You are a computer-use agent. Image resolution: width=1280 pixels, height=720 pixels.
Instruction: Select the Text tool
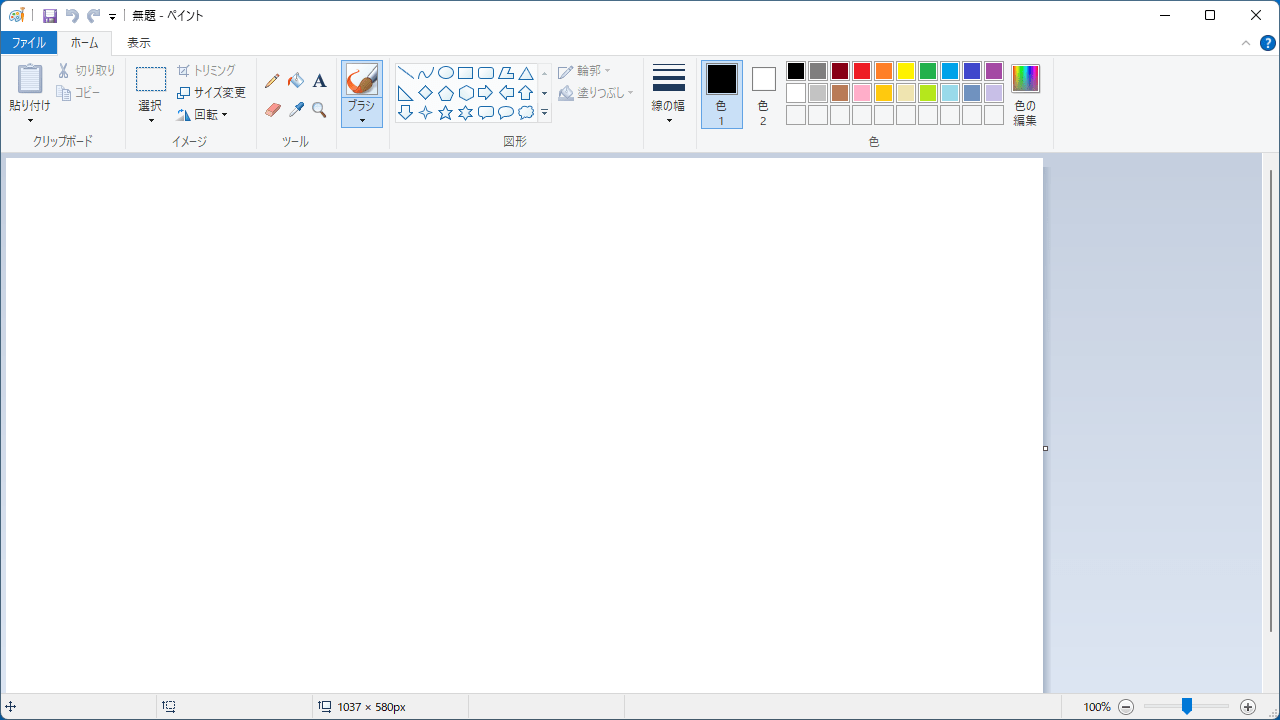coord(319,81)
